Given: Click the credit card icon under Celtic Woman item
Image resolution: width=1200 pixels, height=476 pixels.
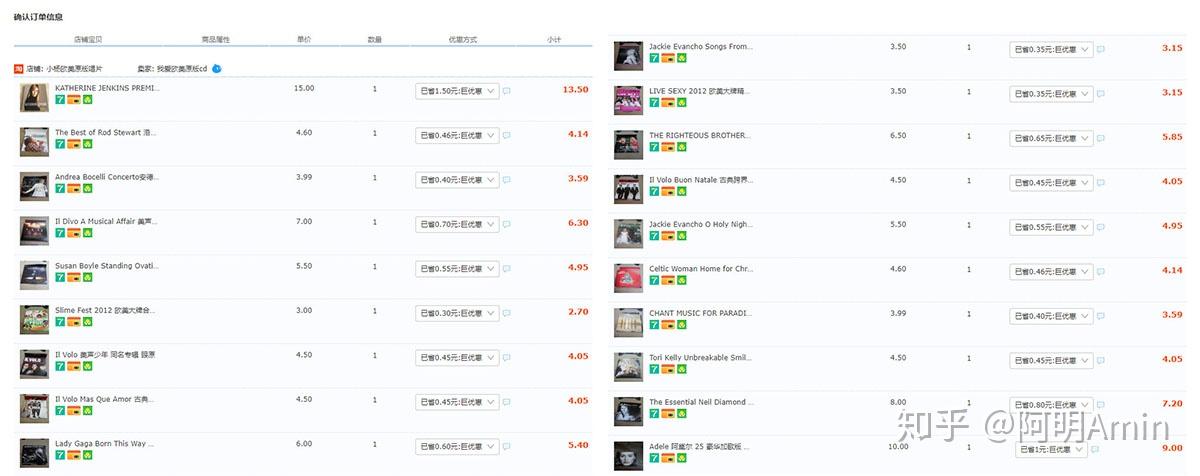Looking at the screenshot, I should (x=667, y=281).
